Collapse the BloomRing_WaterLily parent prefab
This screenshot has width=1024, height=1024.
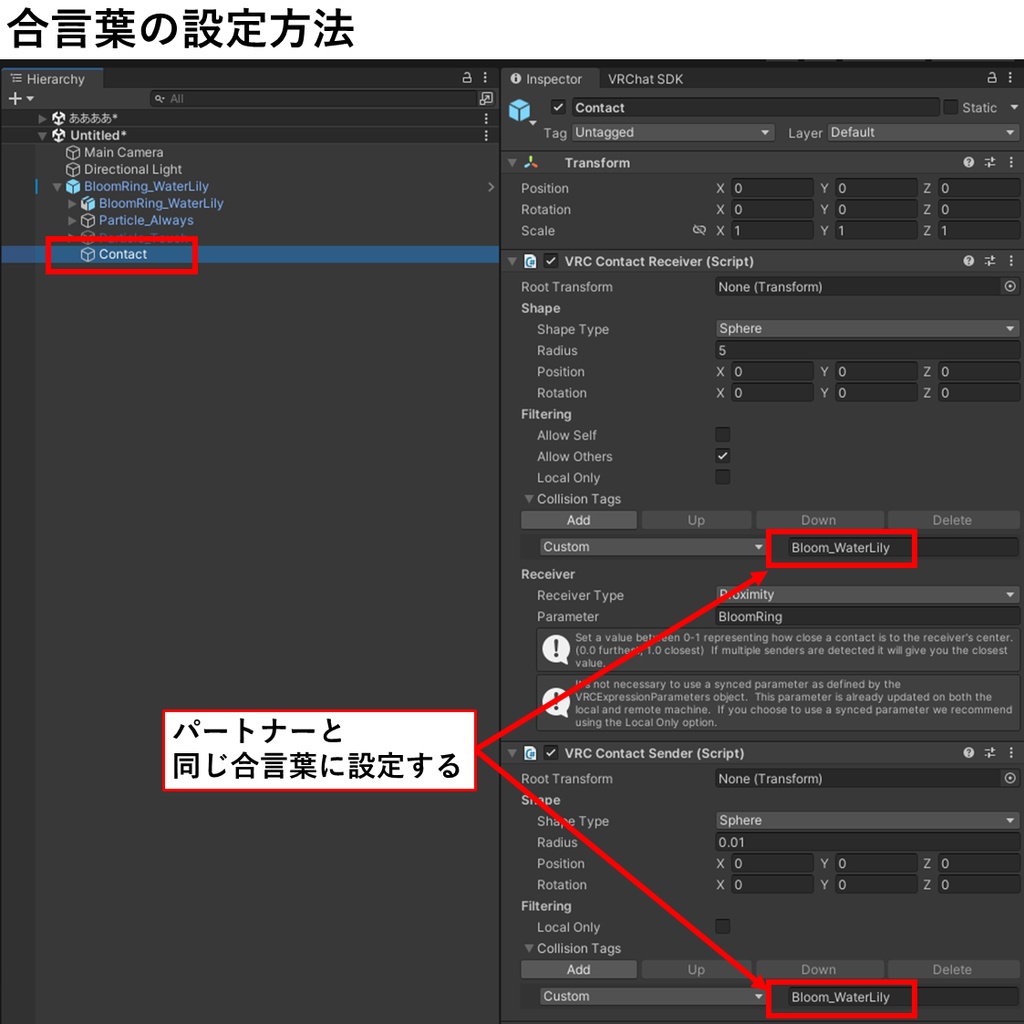click(x=57, y=187)
